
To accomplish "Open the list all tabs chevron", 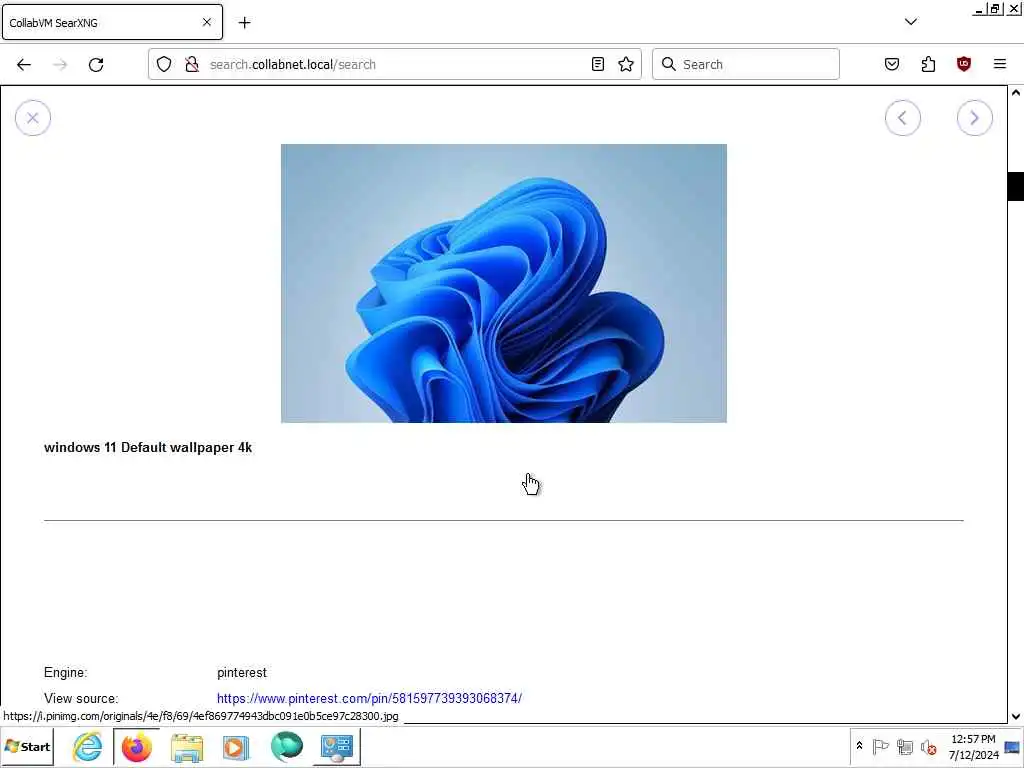I will (x=911, y=22).
